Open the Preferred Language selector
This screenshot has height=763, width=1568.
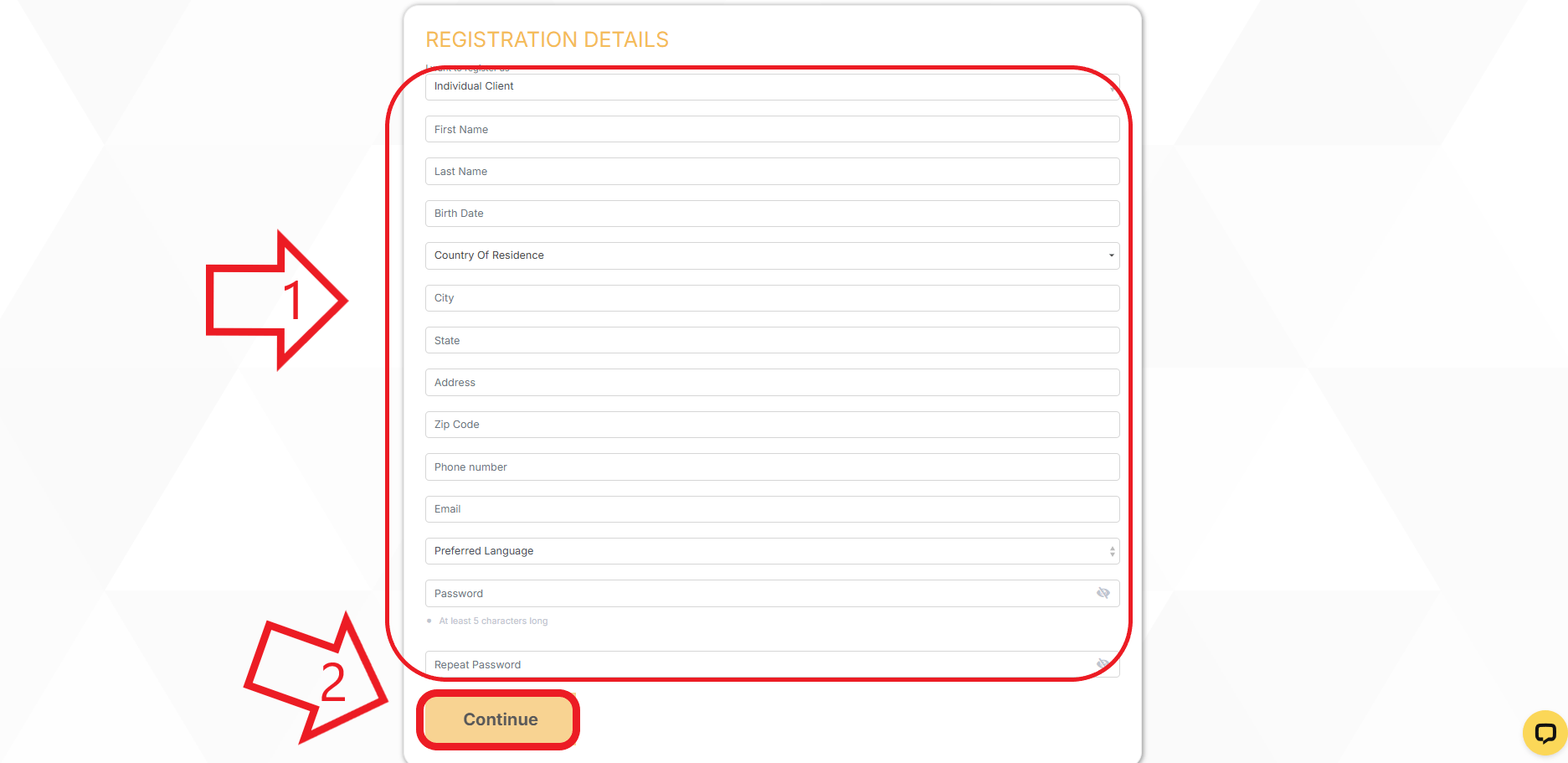772,551
